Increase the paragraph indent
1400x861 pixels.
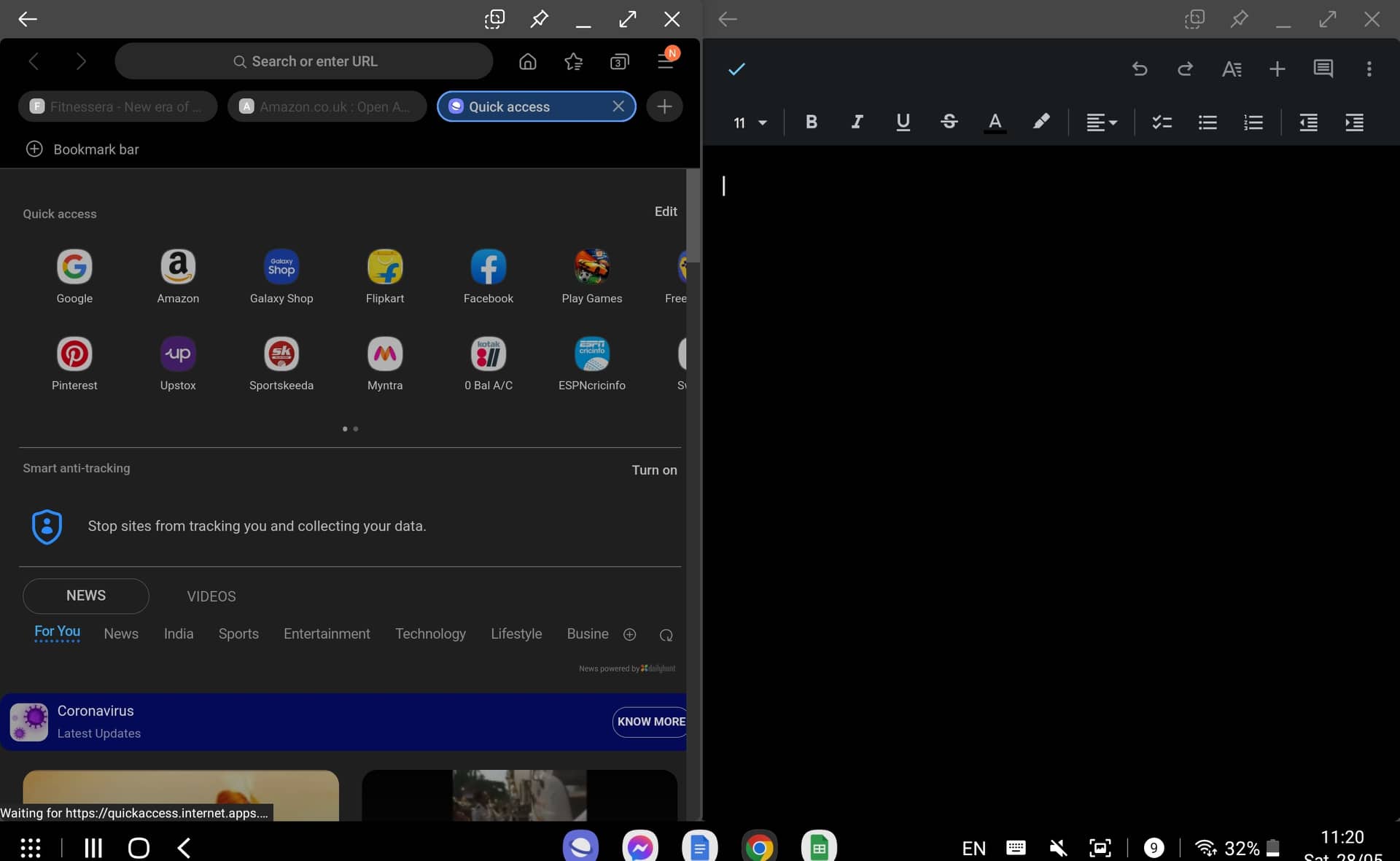[1354, 122]
